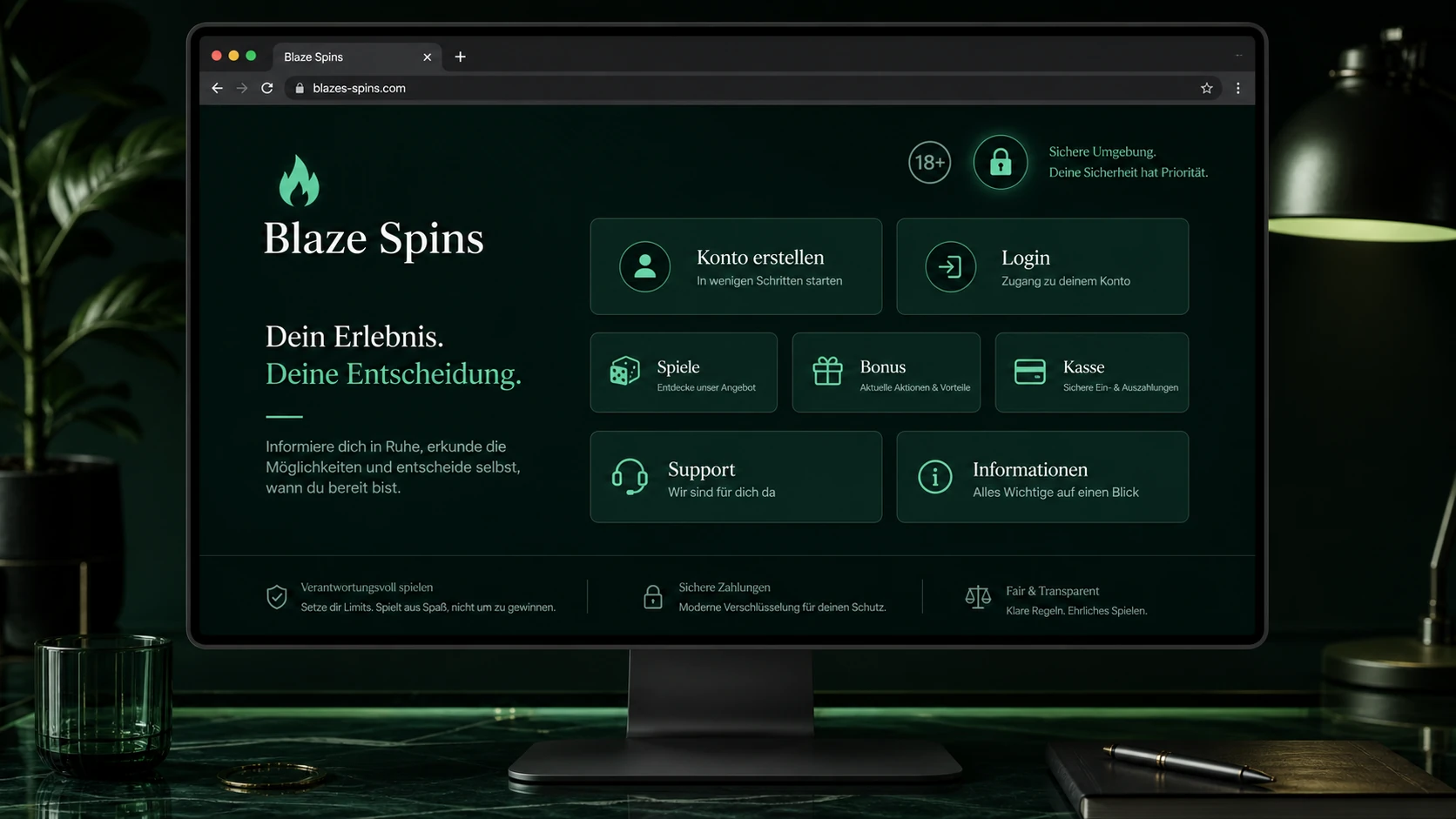This screenshot has height=819, width=1456.
Task: Click 'Informiere dich in Ruhe' paragraph
Action: [x=393, y=467]
